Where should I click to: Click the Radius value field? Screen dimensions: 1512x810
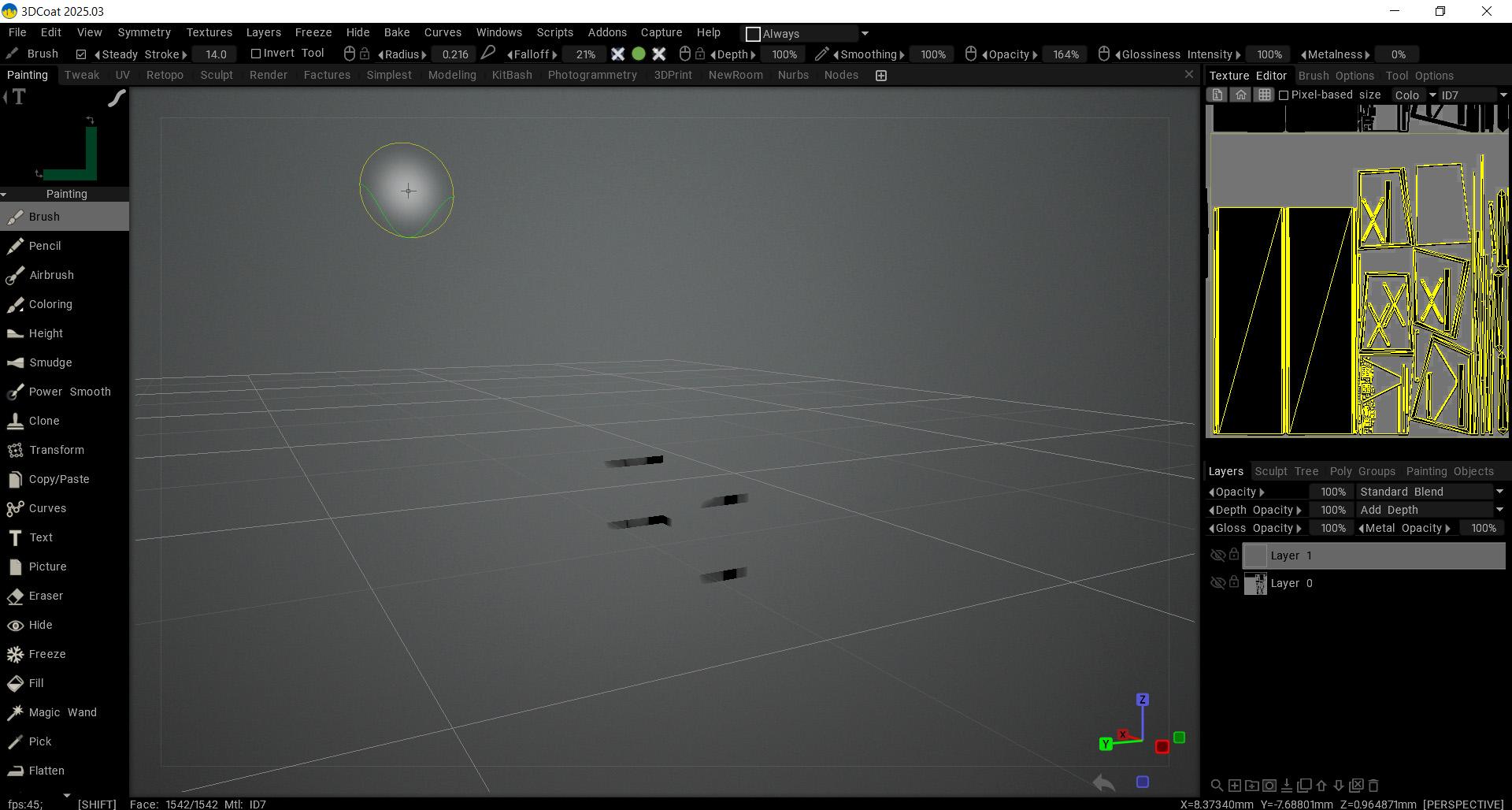(454, 54)
